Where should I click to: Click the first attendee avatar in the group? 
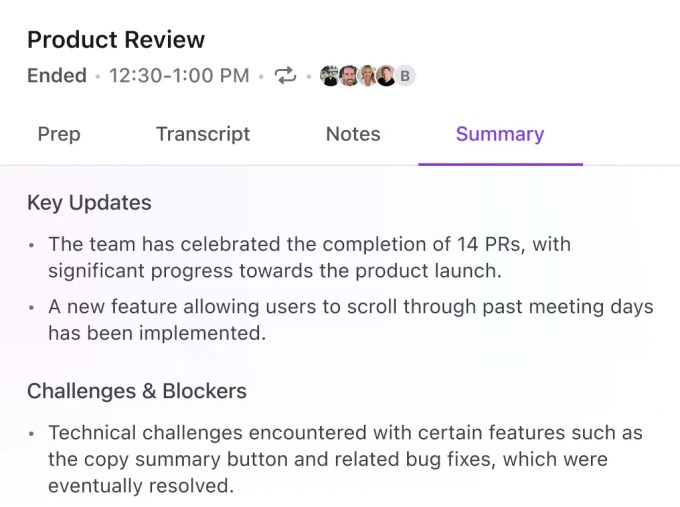tap(330, 76)
